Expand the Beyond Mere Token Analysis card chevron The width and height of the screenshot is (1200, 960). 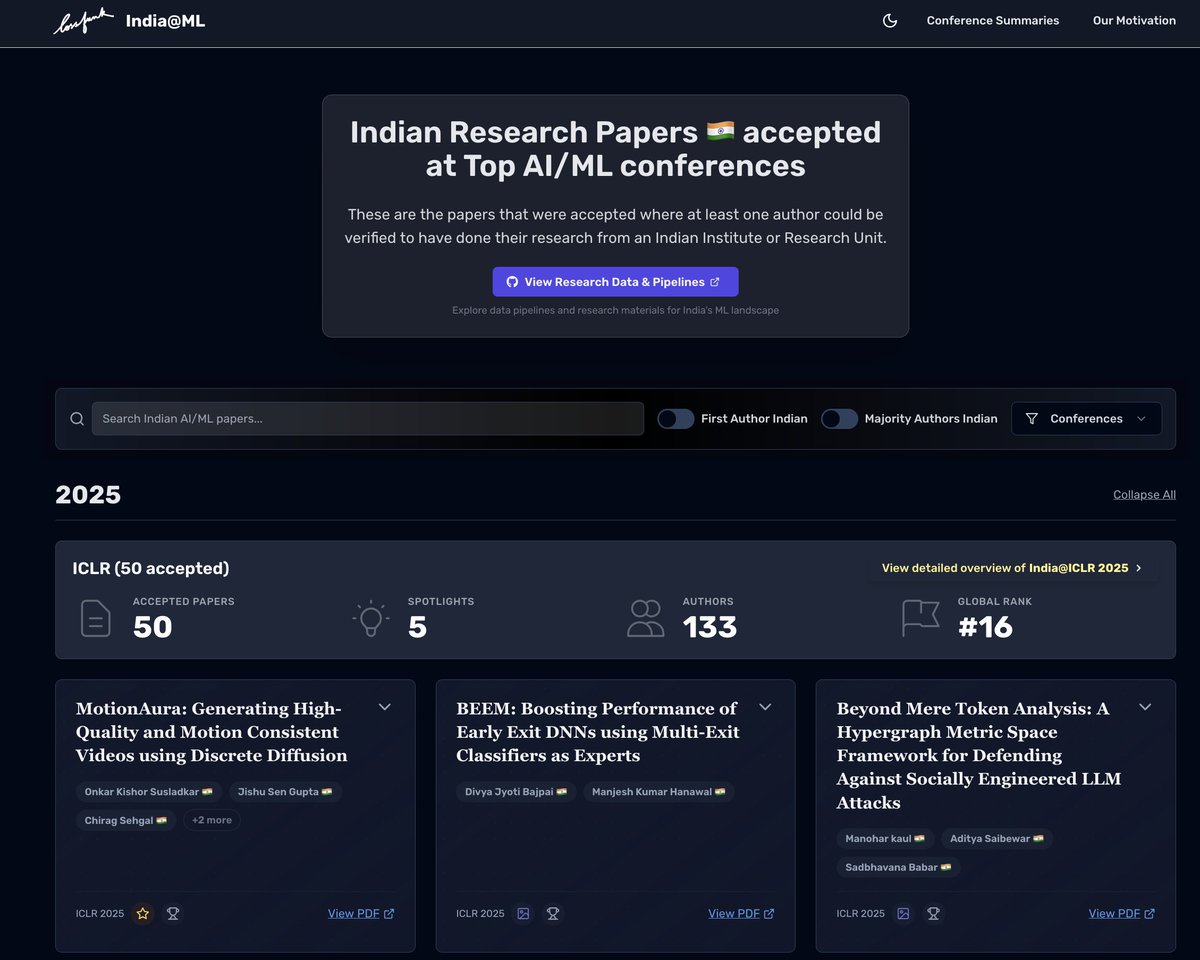pos(1145,707)
